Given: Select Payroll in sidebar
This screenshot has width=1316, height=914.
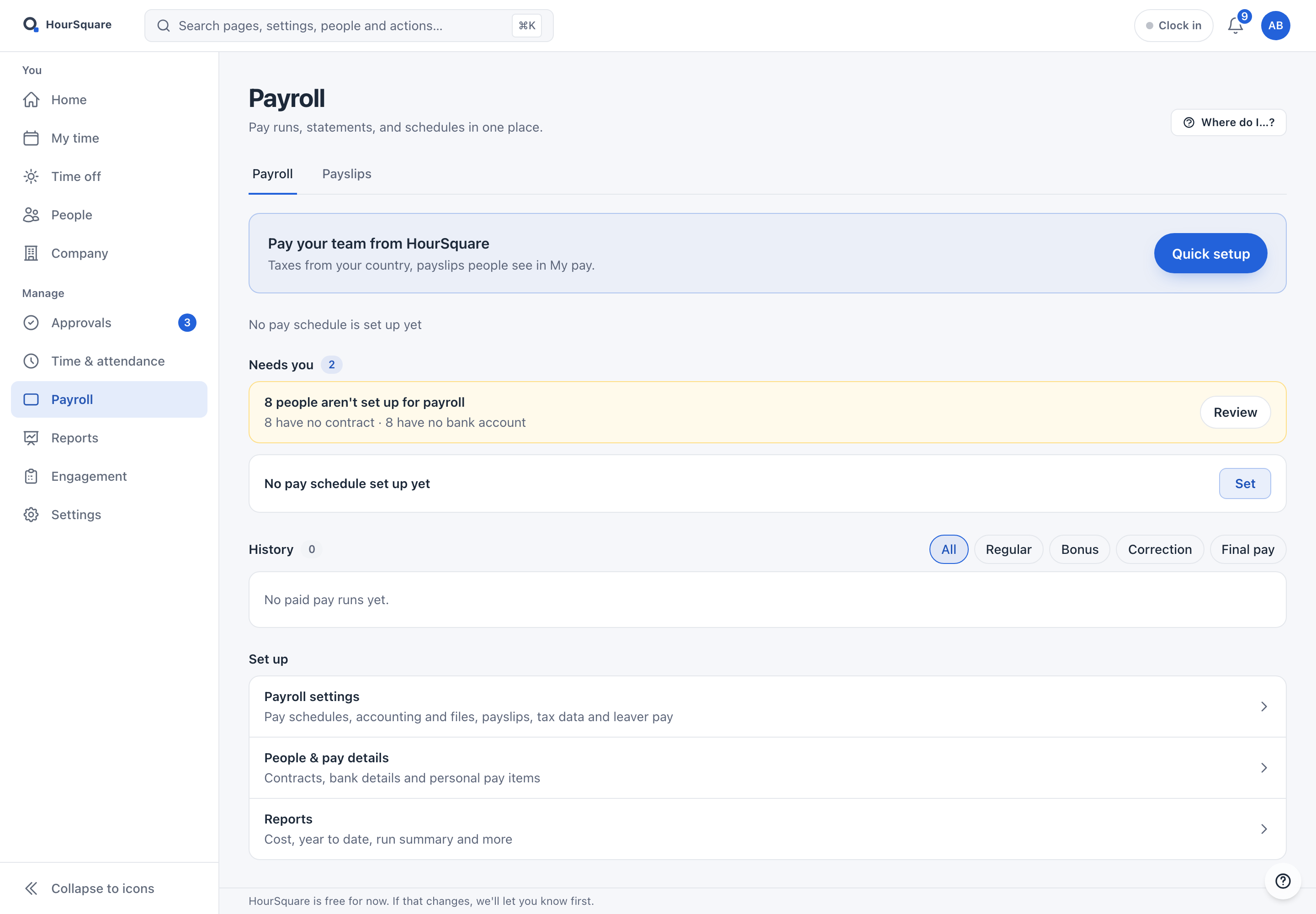Looking at the screenshot, I should [109, 399].
